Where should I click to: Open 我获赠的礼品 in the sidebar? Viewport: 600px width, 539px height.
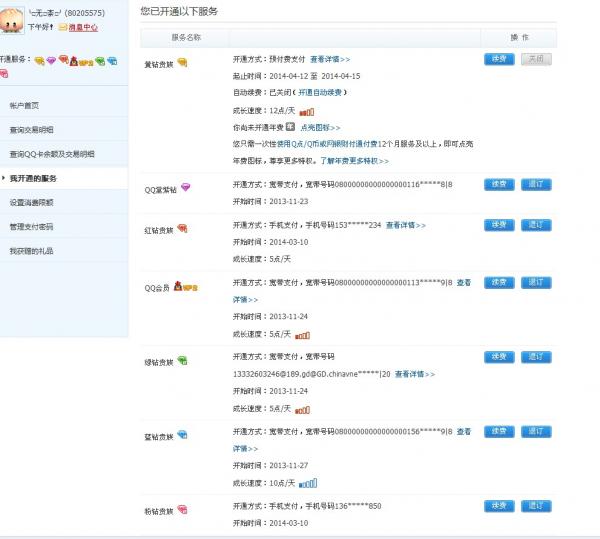click(x=31, y=251)
